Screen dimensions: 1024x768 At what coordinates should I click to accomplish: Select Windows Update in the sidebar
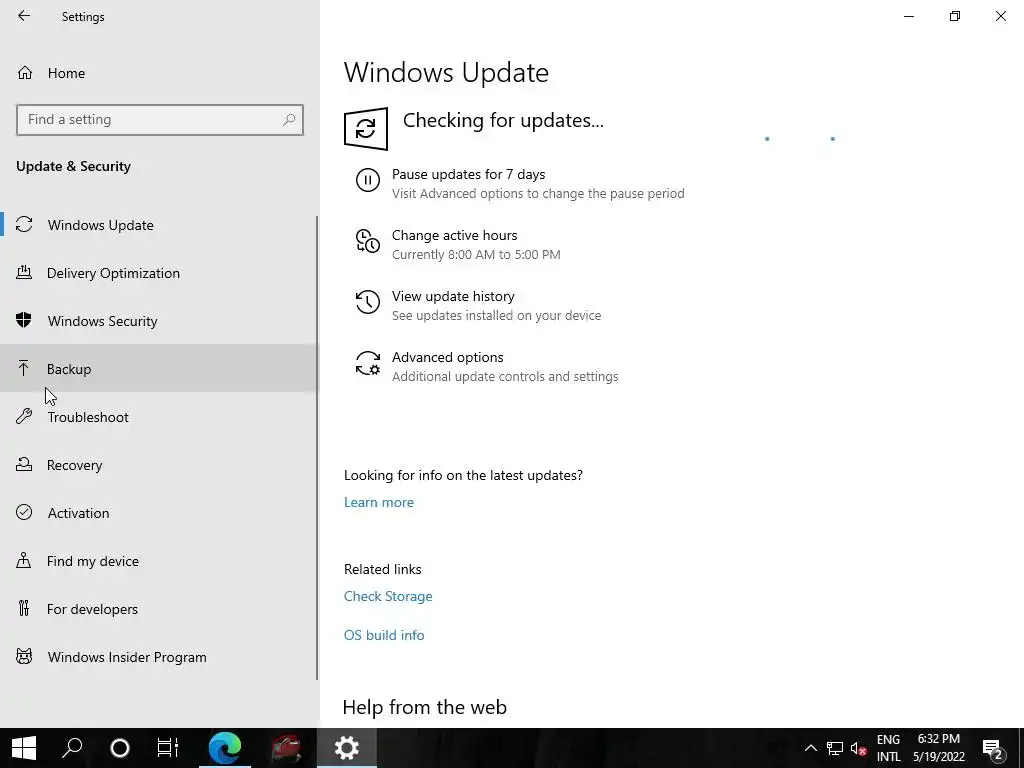(159, 225)
